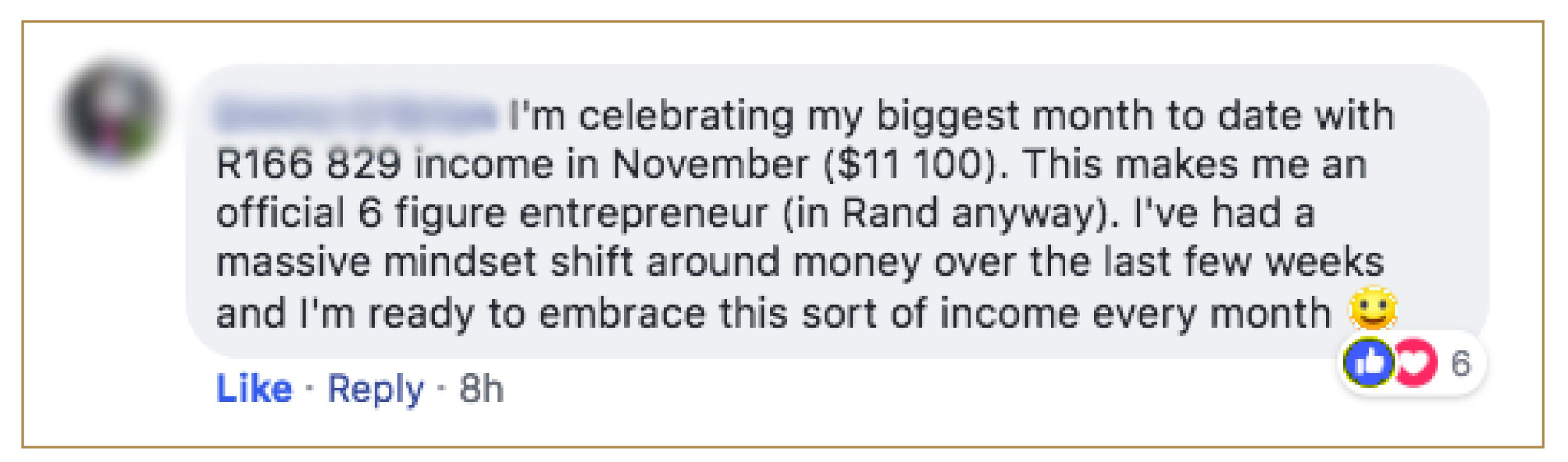Image resolution: width=1568 pixels, height=462 pixels.
Task: Click the word "November" in the comment
Action: 710,165
